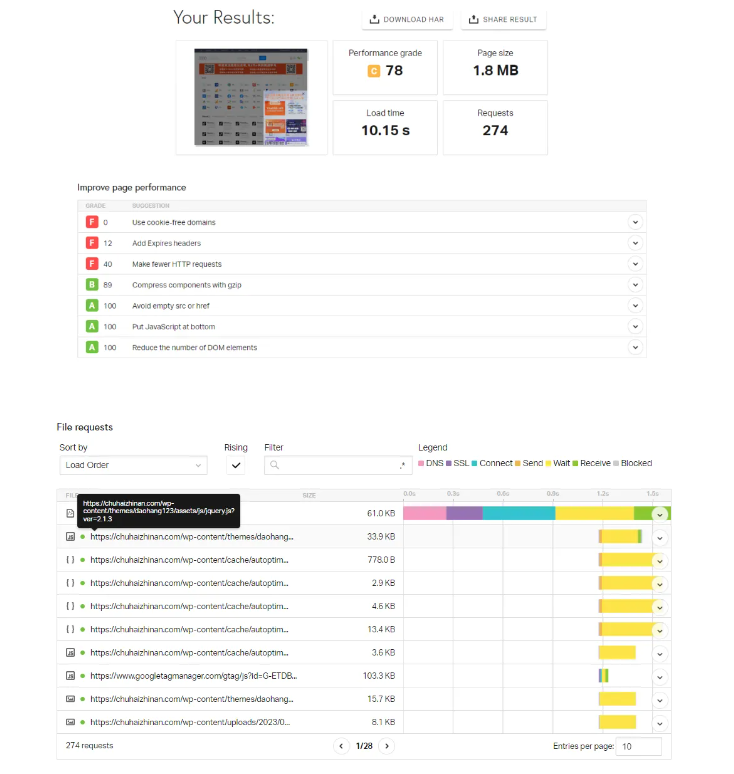The height and width of the screenshot is (774, 734).
Task: Expand the 13.4 KB request details
Action: click(x=659, y=631)
